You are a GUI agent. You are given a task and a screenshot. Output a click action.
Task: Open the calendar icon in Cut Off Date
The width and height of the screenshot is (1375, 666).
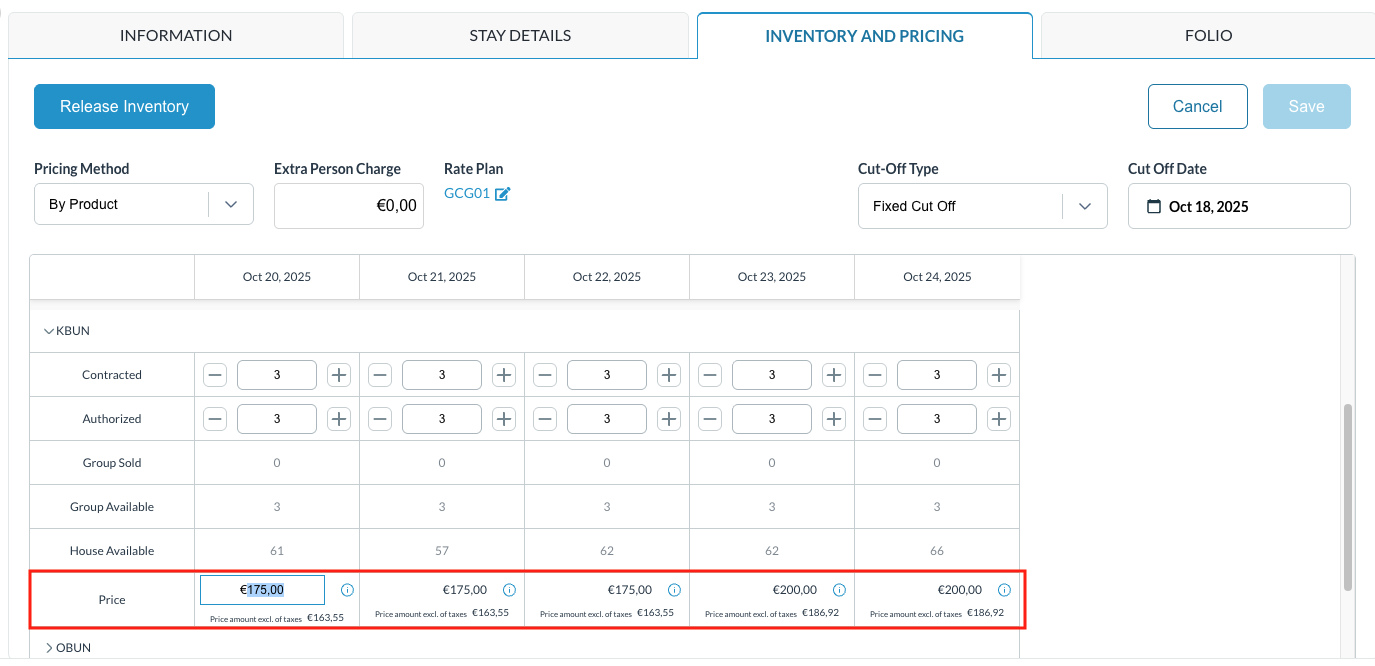tap(1153, 207)
